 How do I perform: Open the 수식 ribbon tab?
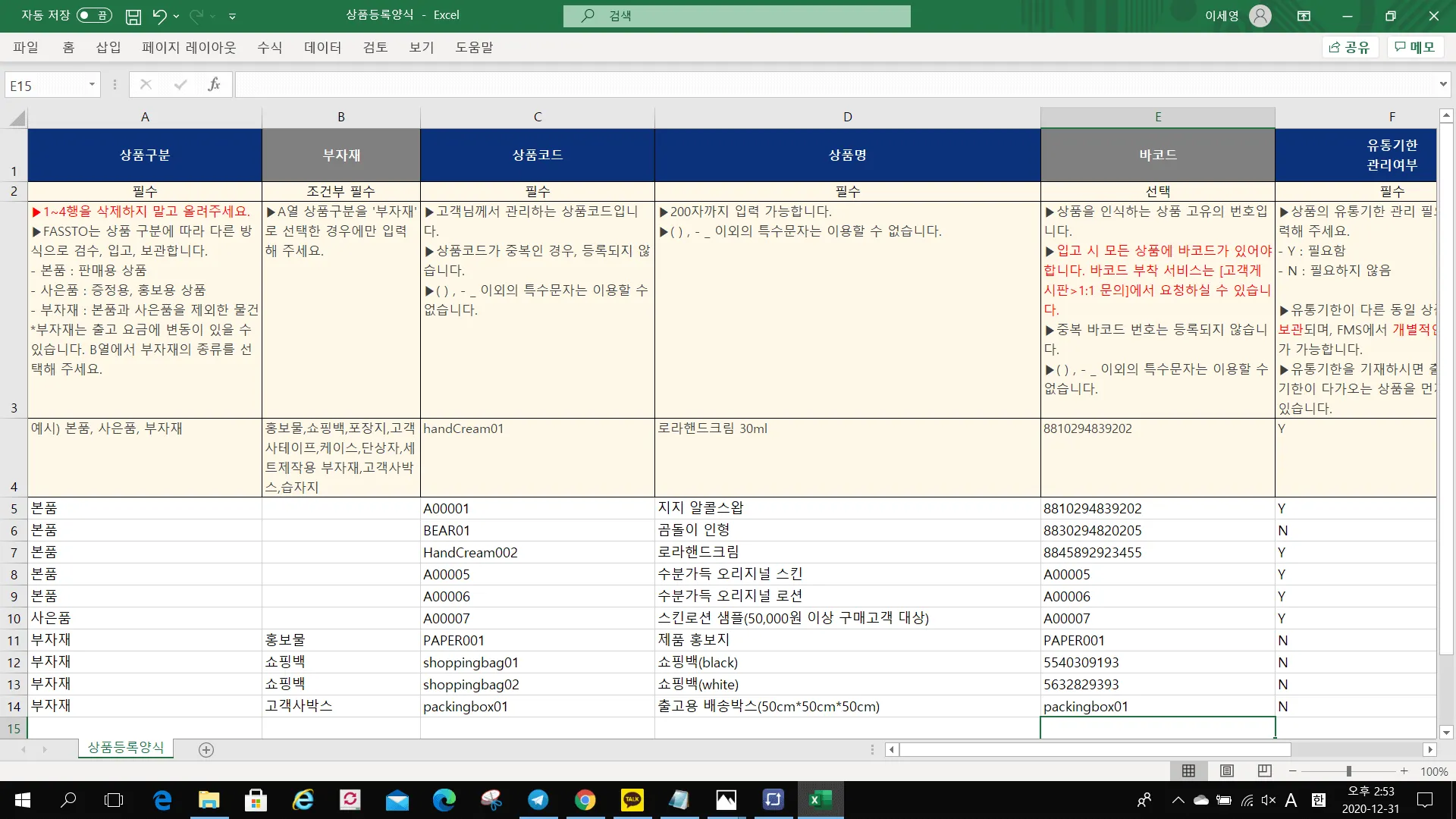(x=269, y=48)
